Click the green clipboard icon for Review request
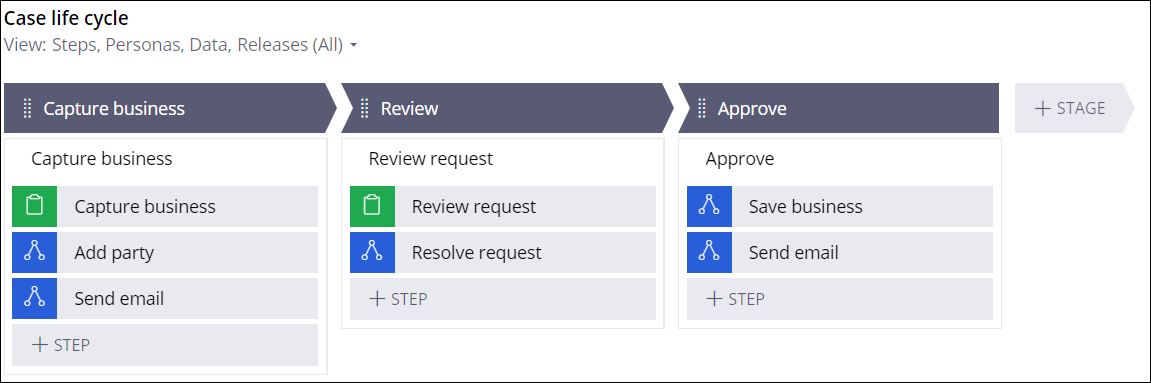The width and height of the screenshot is (1151, 383). (x=372, y=206)
